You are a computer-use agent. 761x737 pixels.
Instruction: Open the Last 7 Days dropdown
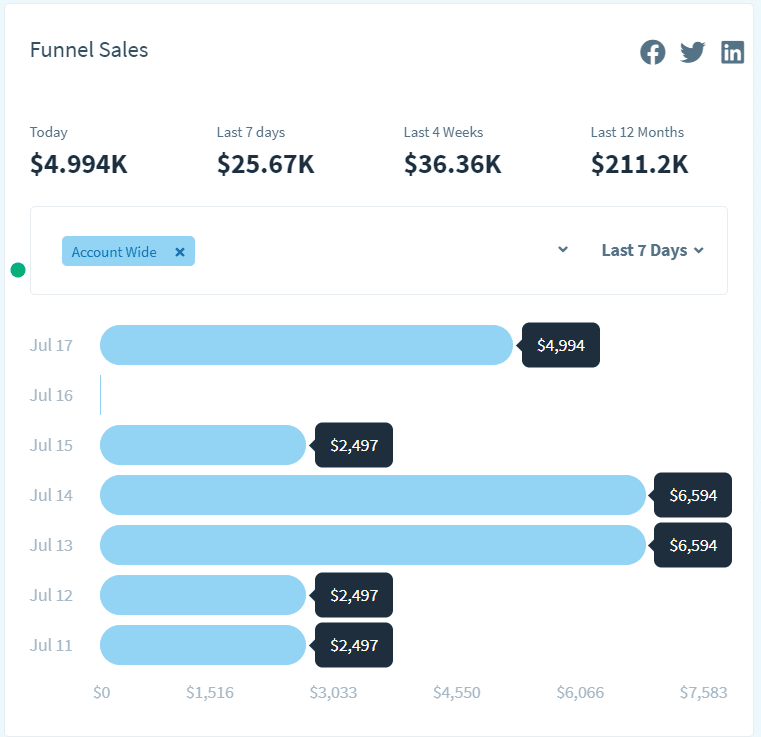point(652,250)
